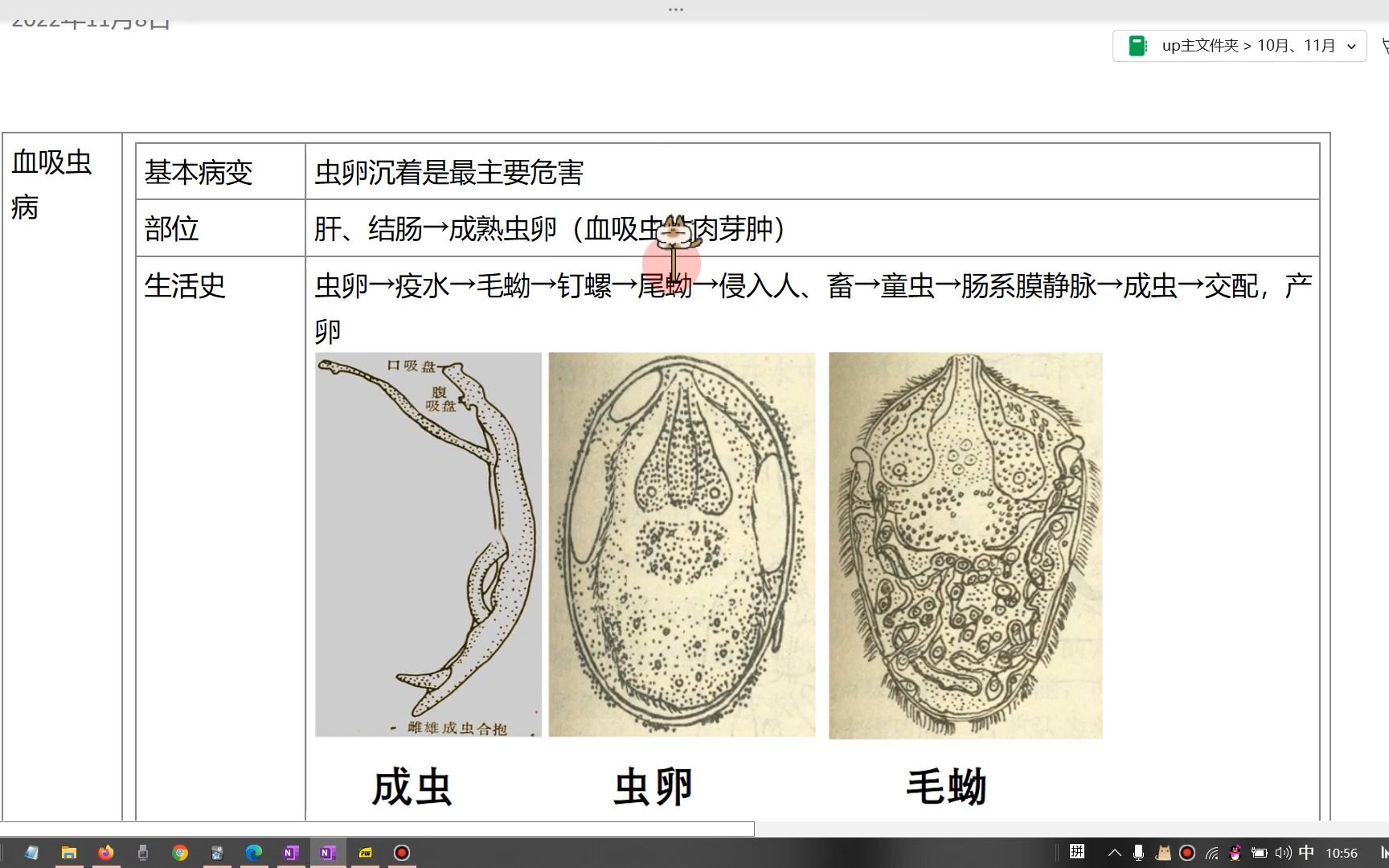
Task: Open the 10:56 taskbar clock
Action: point(1342,853)
